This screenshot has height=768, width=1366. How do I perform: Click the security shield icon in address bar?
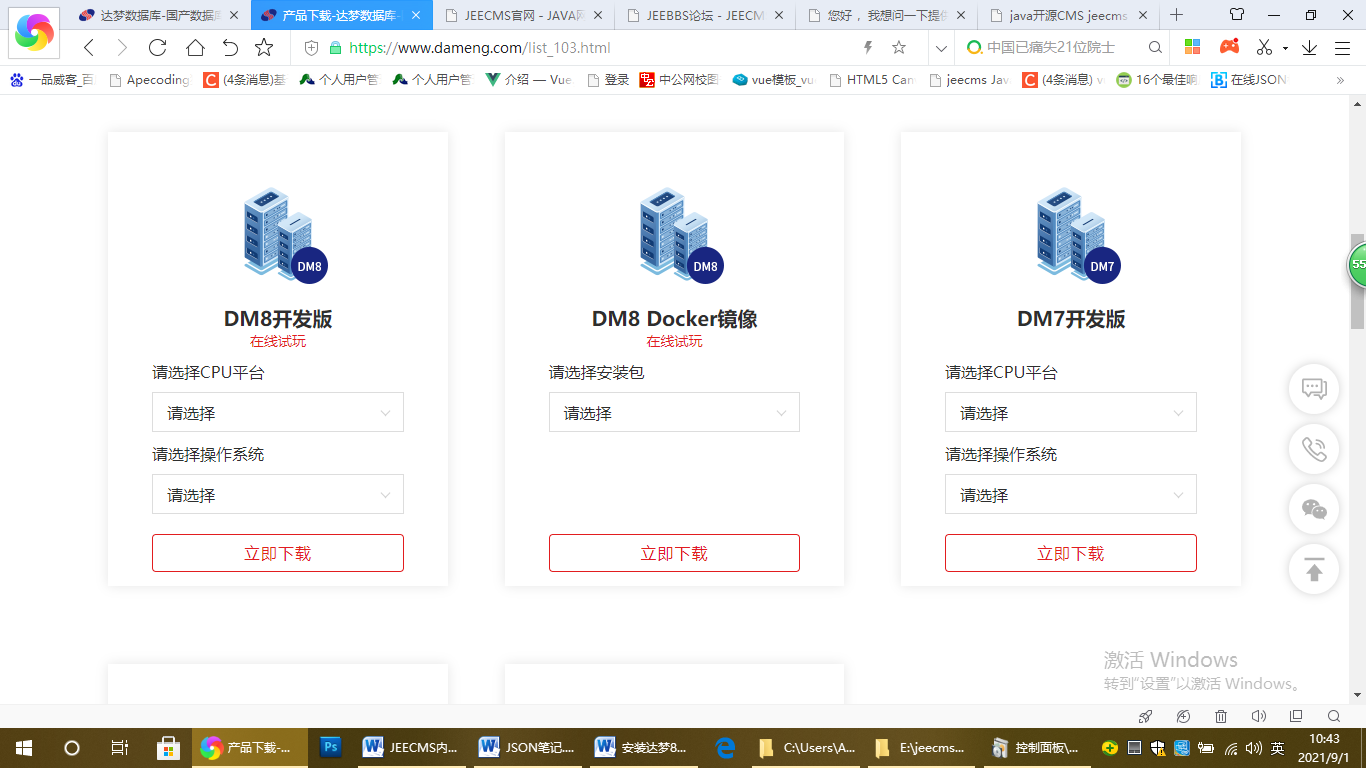click(x=311, y=48)
